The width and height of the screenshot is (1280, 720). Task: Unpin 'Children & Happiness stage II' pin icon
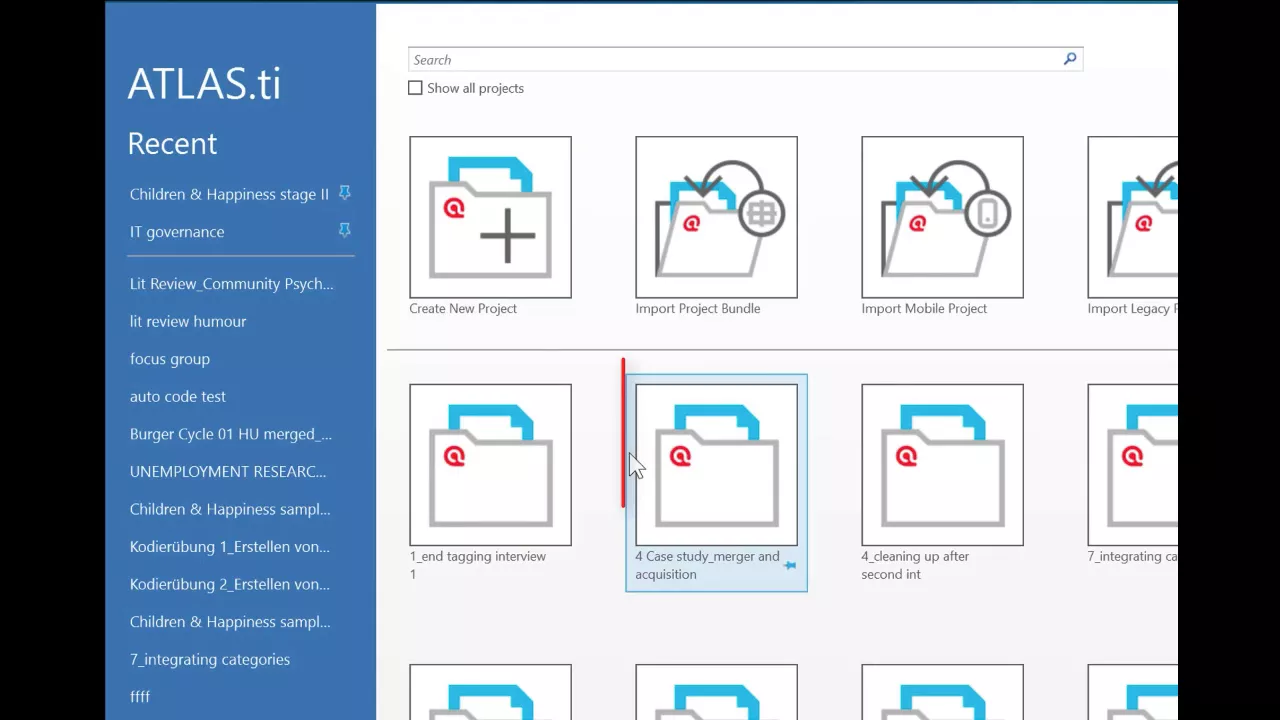(x=345, y=192)
